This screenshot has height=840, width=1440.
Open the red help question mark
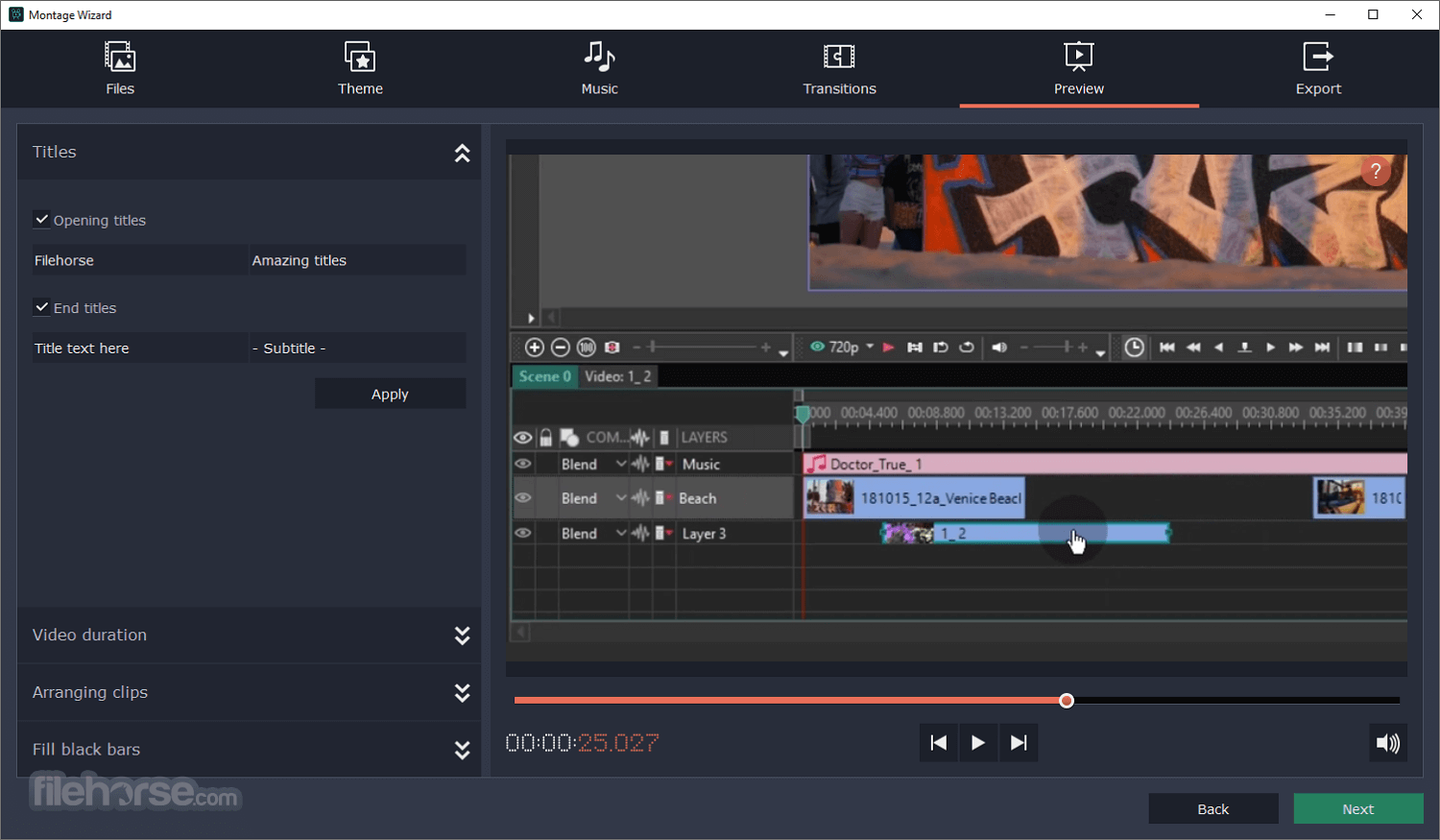point(1376,172)
